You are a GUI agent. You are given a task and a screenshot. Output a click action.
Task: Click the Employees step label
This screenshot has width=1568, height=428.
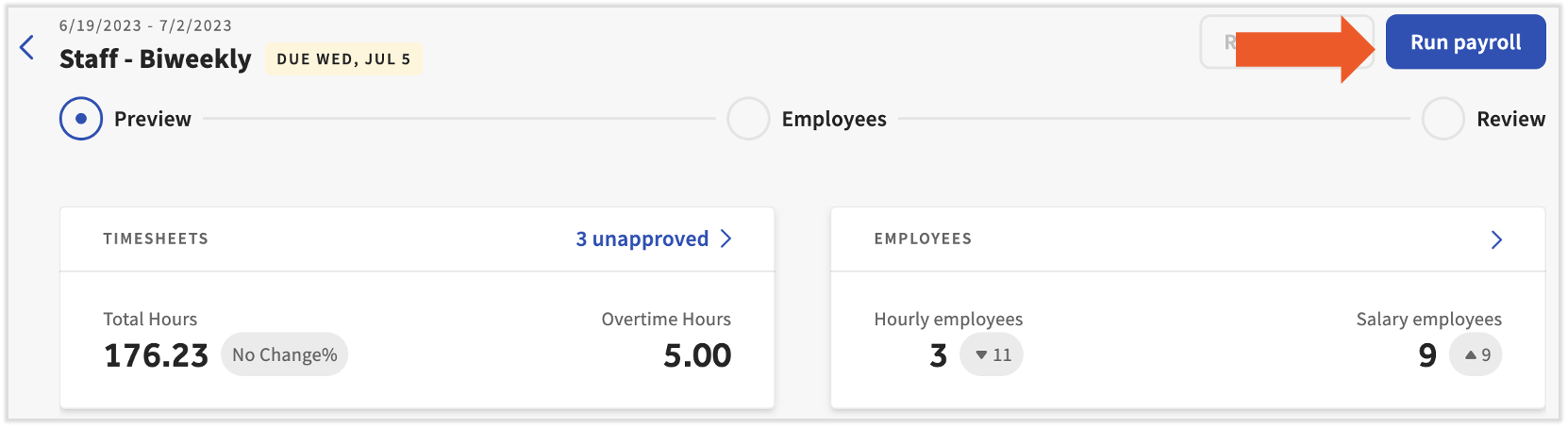(x=834, y=119)
